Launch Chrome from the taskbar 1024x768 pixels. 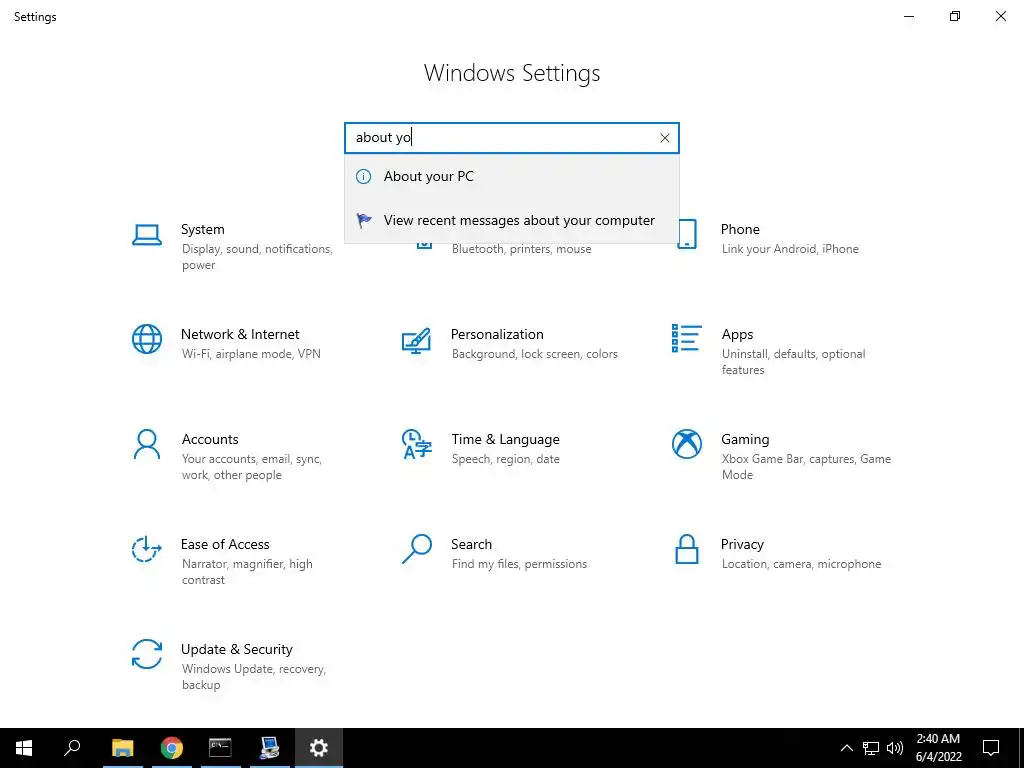pyautogui.click(x=171, y=748)
